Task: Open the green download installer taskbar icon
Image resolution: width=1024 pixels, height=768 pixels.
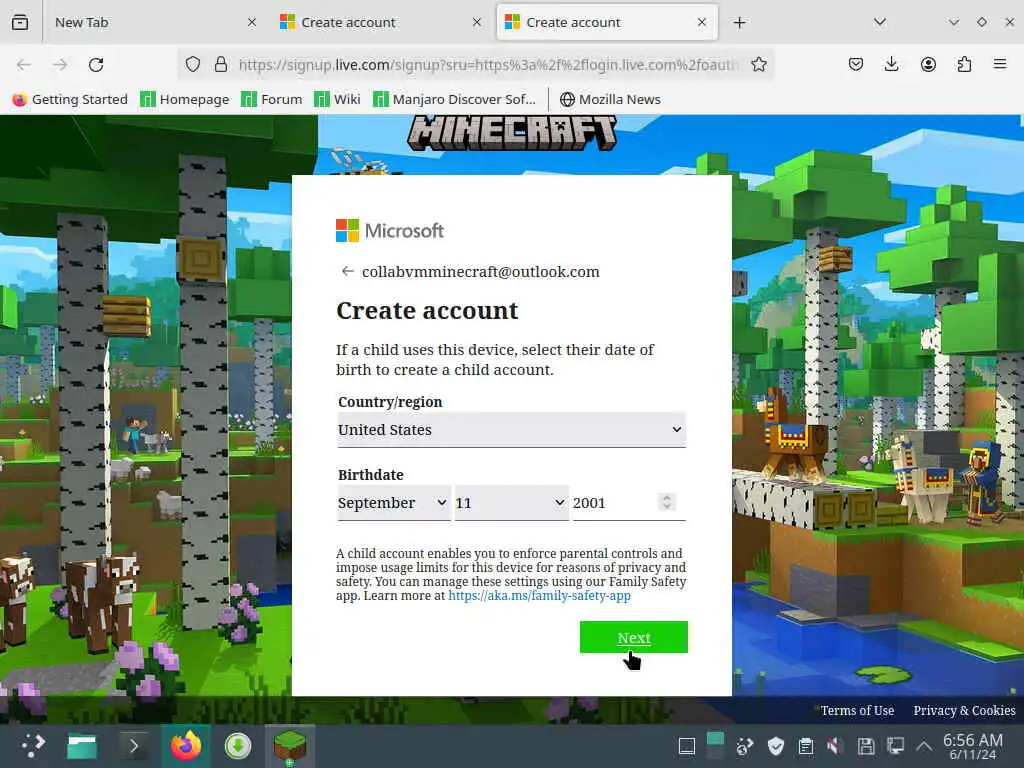Action: [238, 746]
